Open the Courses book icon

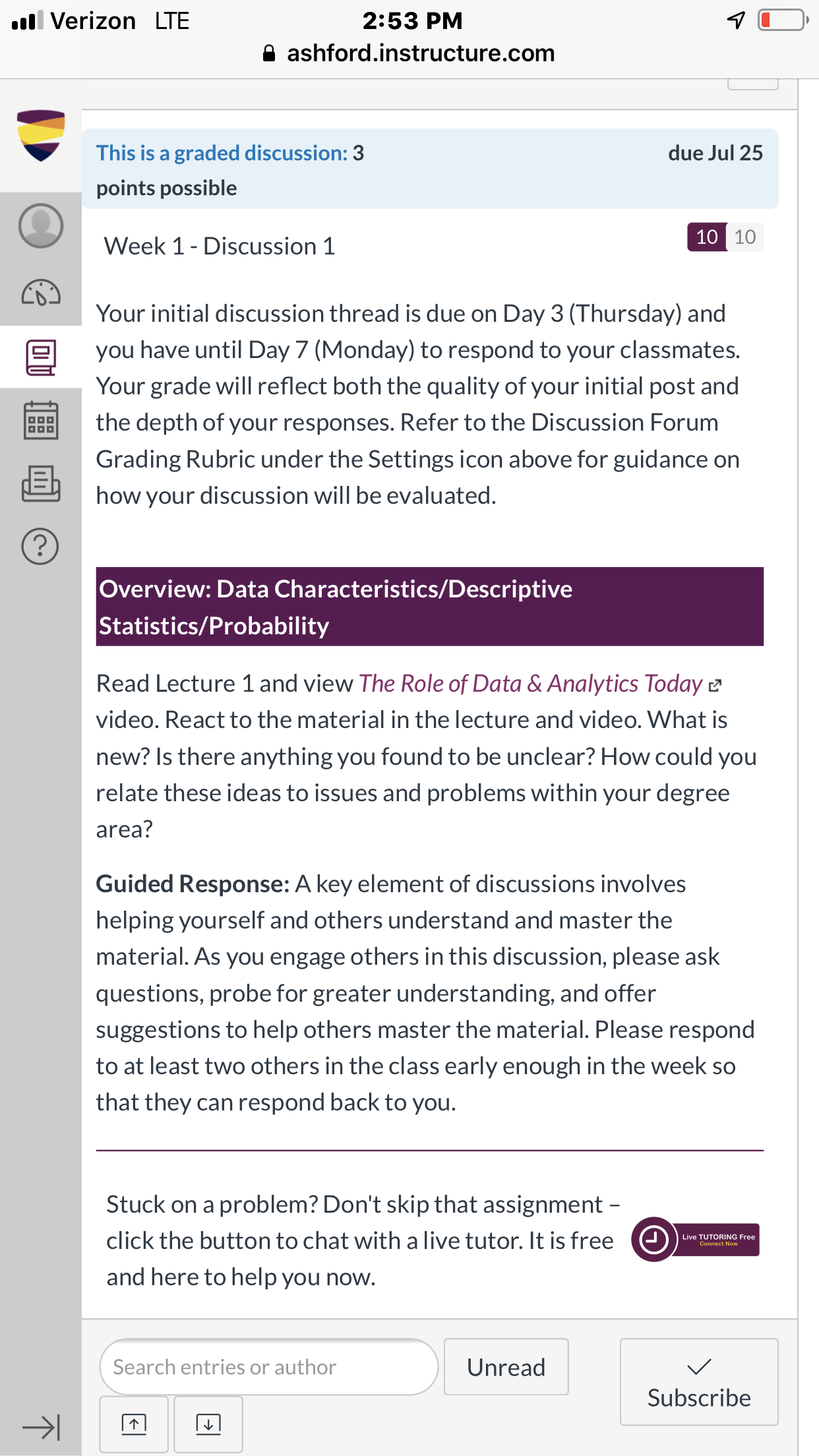coord(41,357)
